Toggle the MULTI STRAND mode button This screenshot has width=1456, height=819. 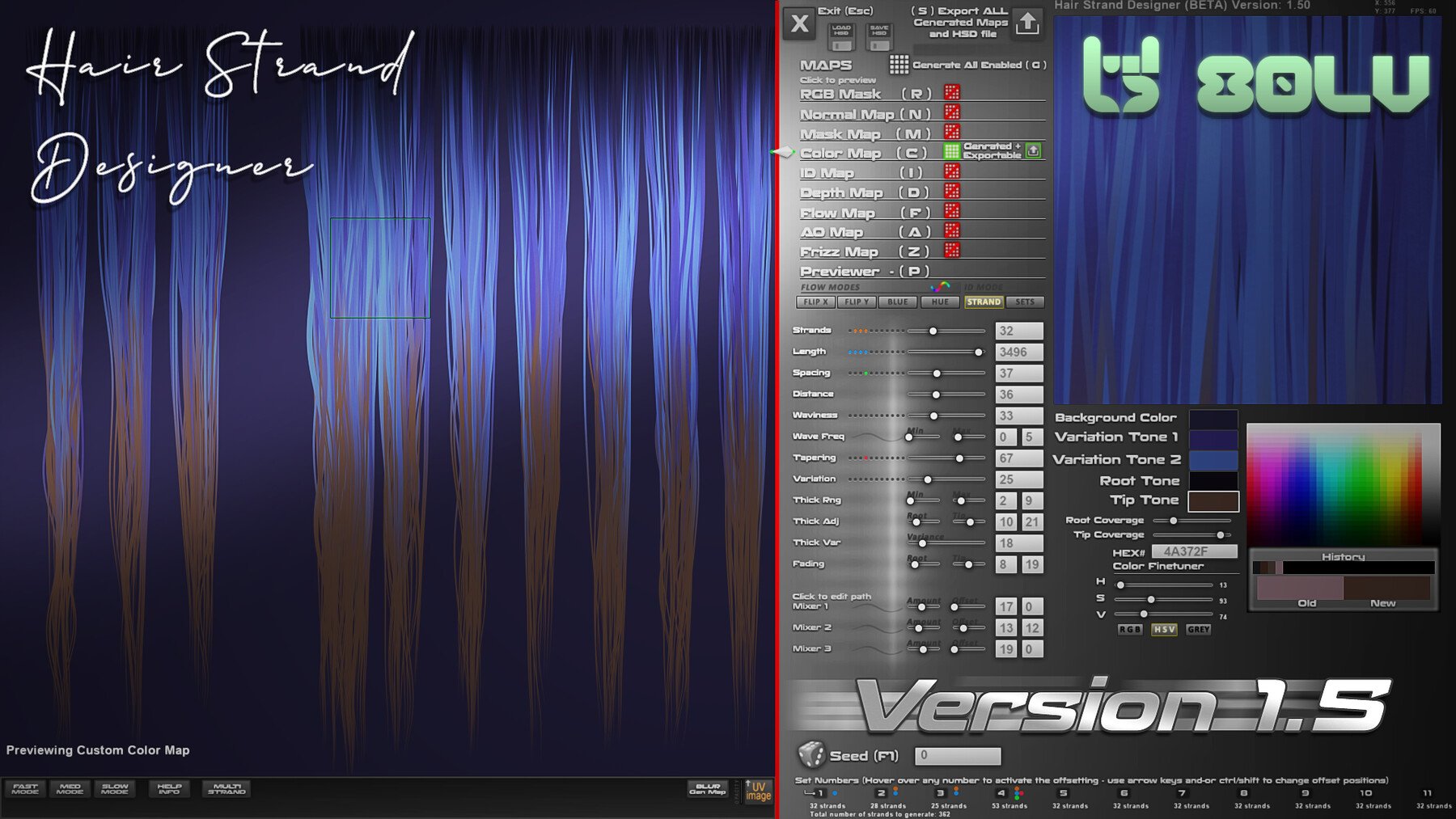point(227,789)
